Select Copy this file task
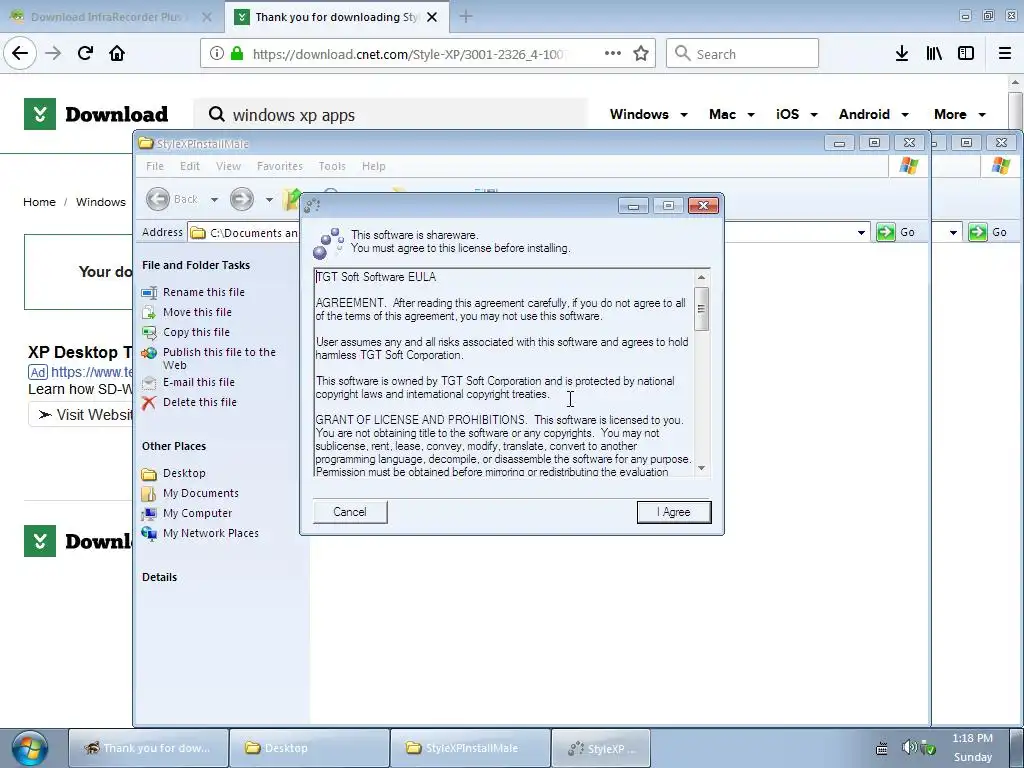 [197, 332]
